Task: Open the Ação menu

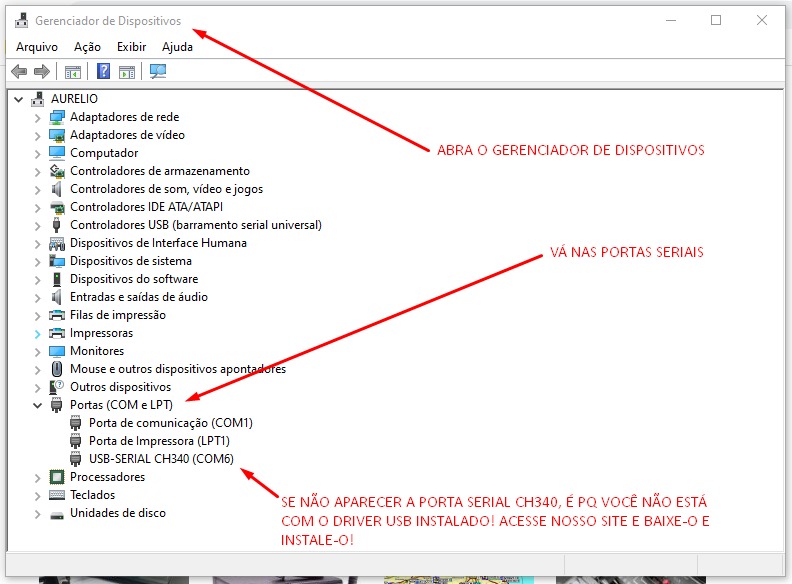Action: click(87, 47)
